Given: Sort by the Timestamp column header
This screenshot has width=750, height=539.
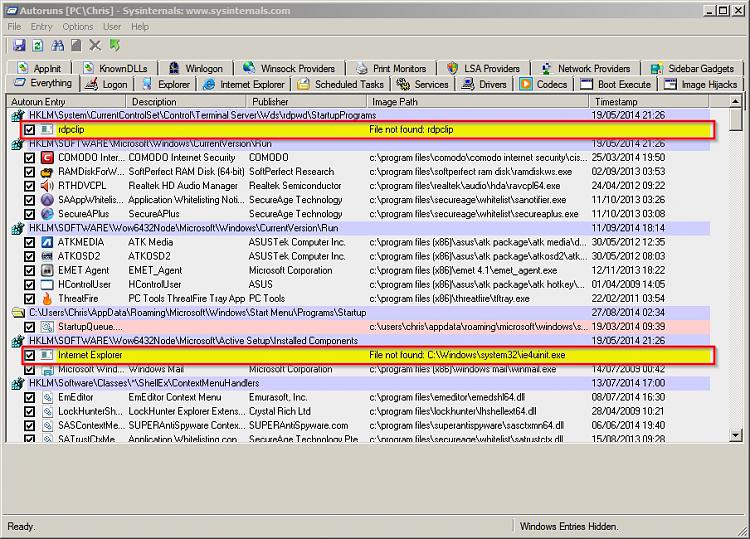Looking at the screenshot, I should 649,101.
